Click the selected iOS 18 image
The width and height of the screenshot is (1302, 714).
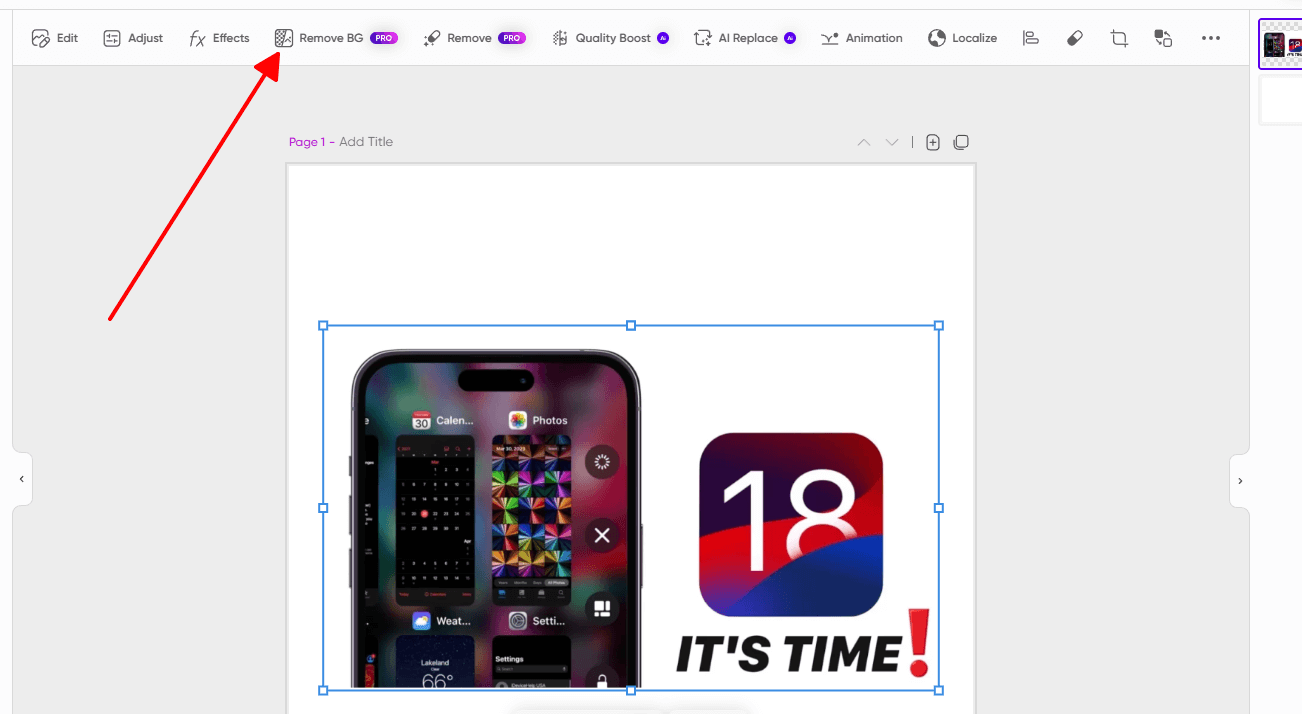coord(631,508)
